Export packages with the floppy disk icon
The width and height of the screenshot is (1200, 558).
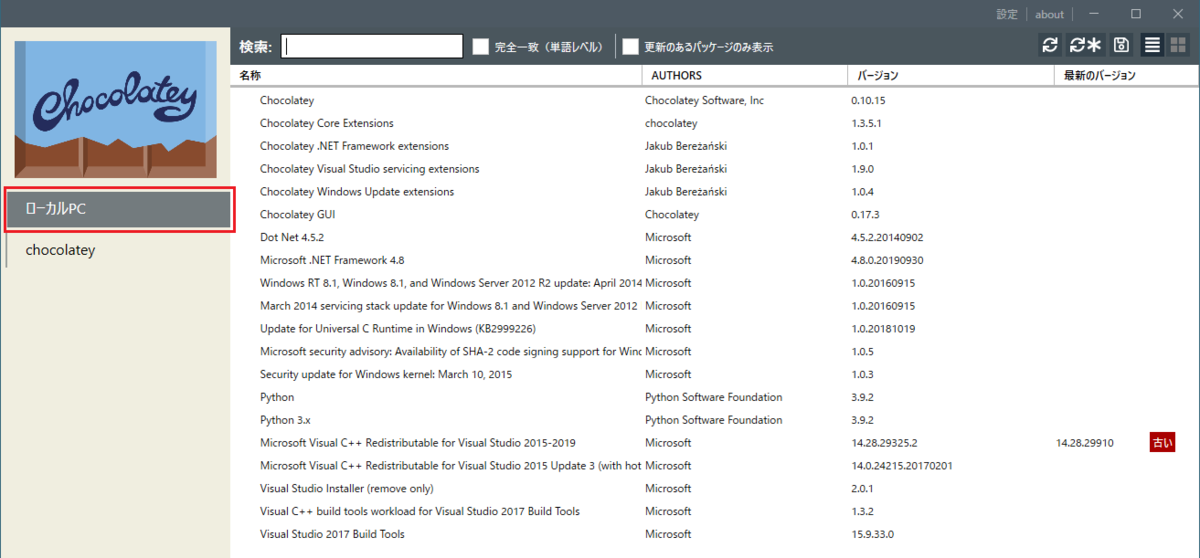pyautogui.click(x=1122, y=45)
